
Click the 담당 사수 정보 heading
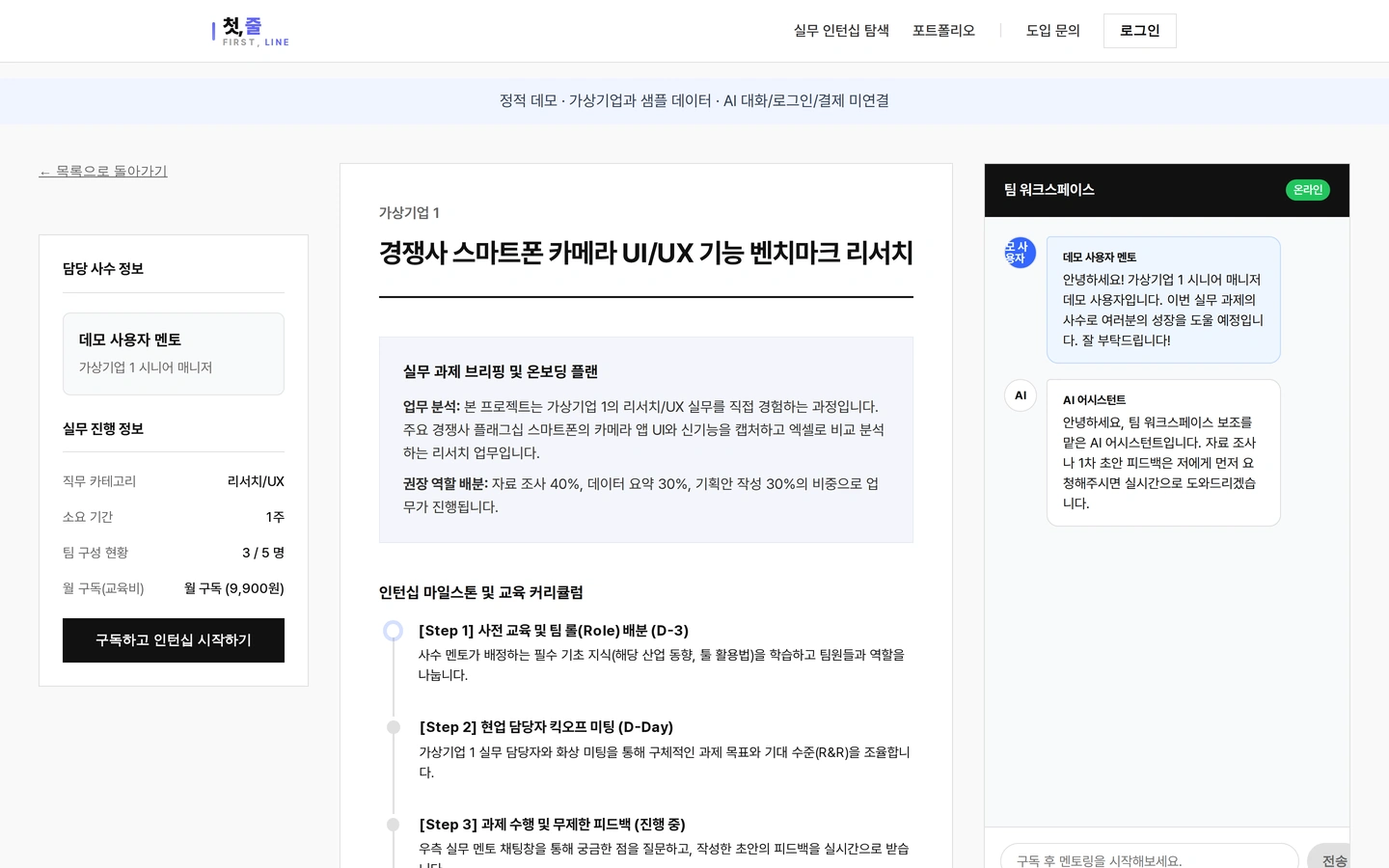103,269
